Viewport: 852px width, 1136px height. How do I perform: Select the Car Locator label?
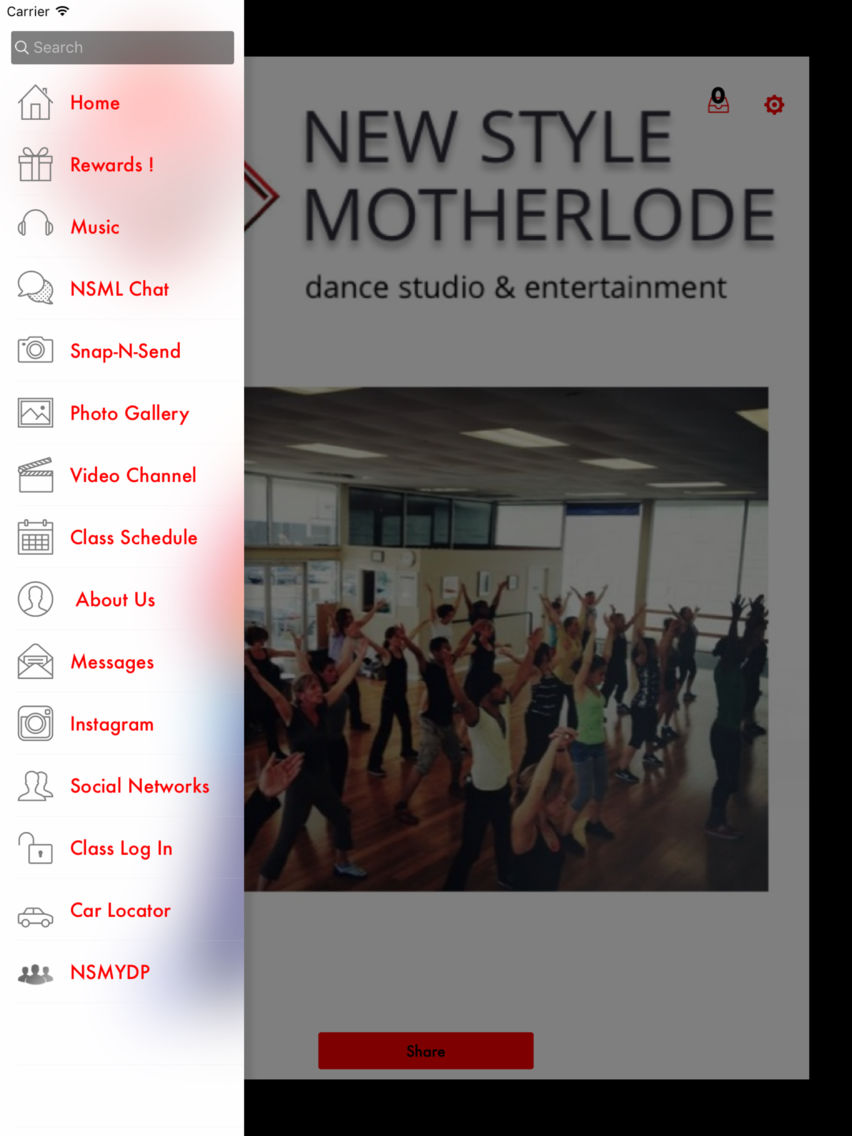tap(120, 911)
